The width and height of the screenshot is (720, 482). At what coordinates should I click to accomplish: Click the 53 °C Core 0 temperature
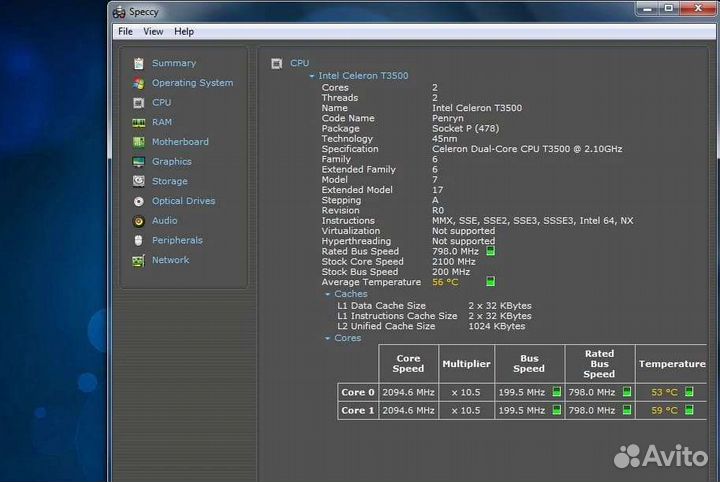664,392
